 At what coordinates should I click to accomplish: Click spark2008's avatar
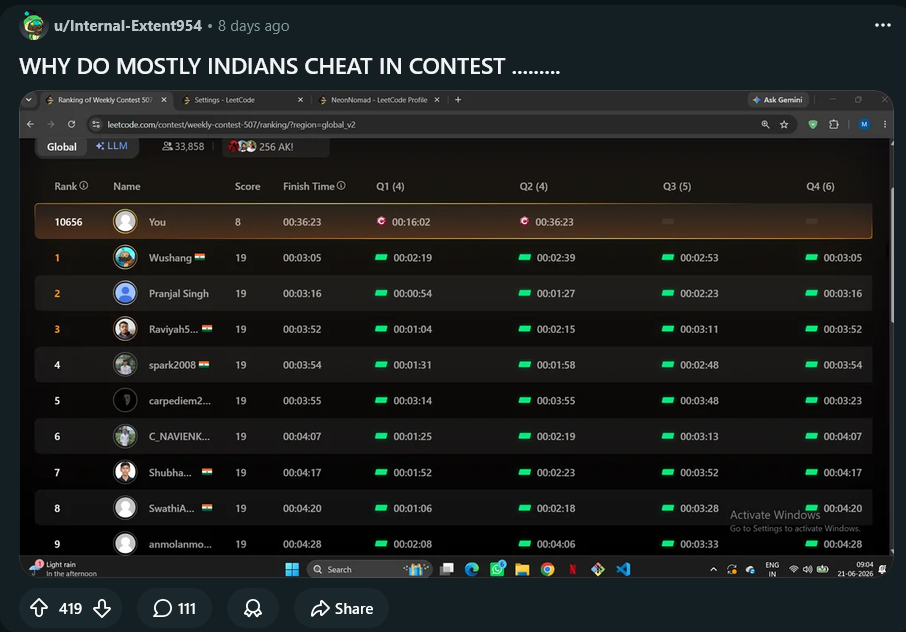click(125, 365)
